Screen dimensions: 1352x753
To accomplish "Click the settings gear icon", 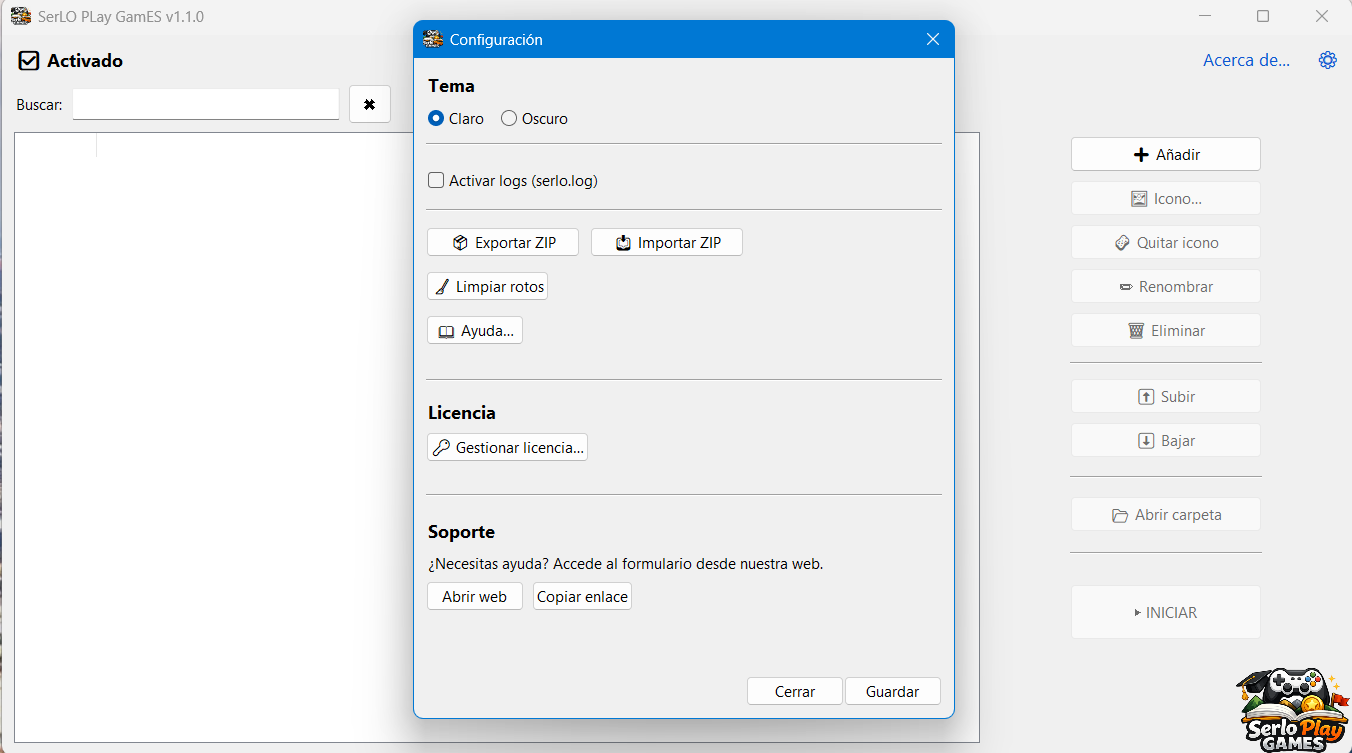I will point(1328,60).
